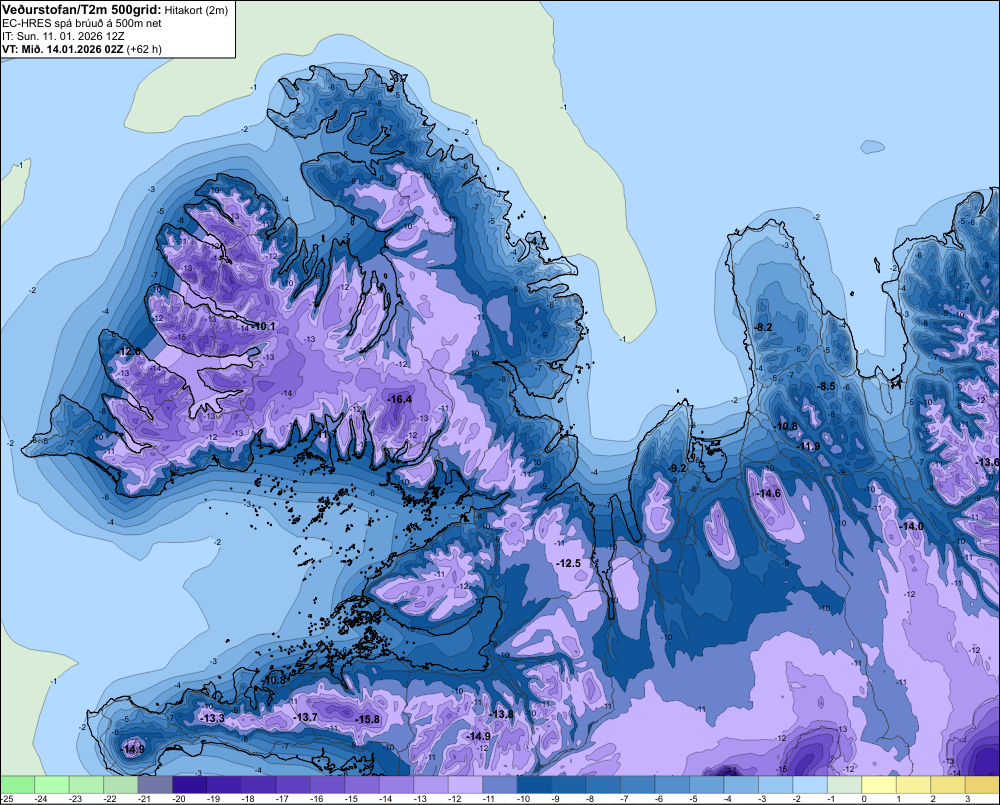Viewport: 1000px width, 805px height.
Task: Click the legend scale label 1
Action: [x=899, y=799]
